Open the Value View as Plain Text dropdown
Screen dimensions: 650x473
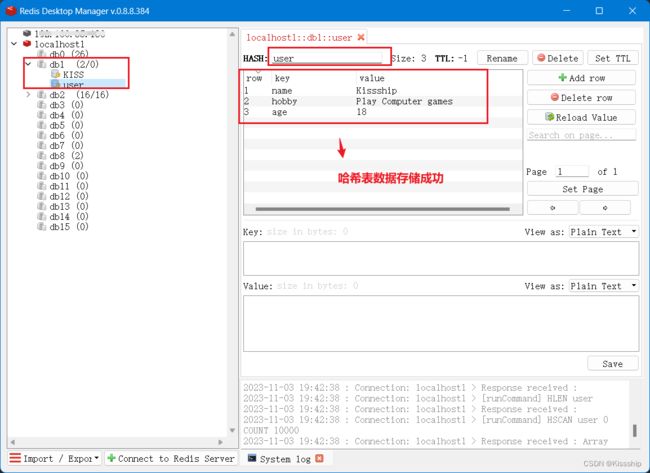[x=603, y=286]
